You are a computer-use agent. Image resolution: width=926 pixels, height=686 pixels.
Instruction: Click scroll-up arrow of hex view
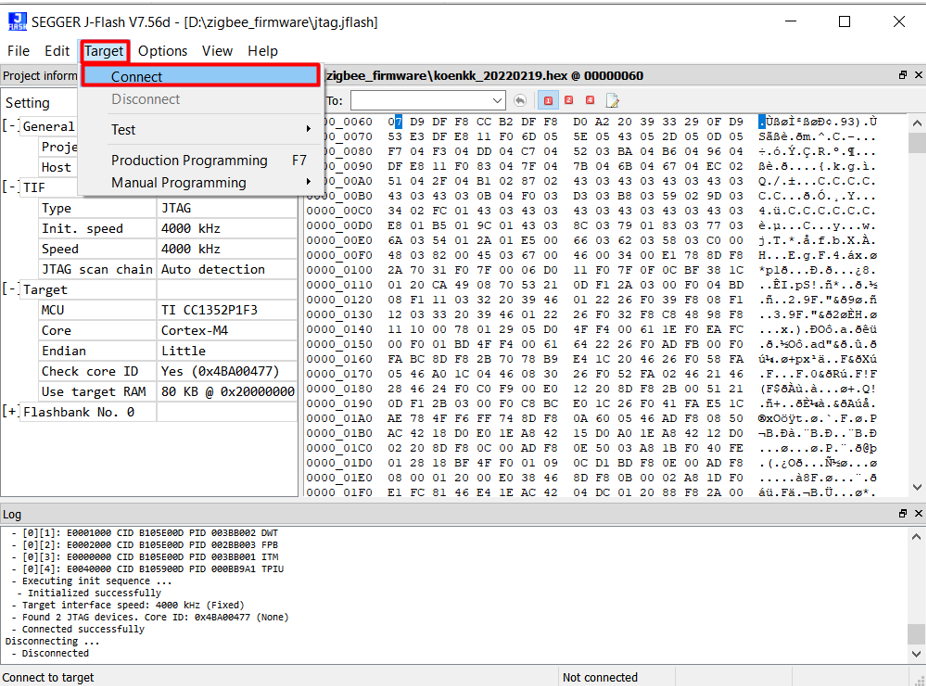[x=917, y=123]
